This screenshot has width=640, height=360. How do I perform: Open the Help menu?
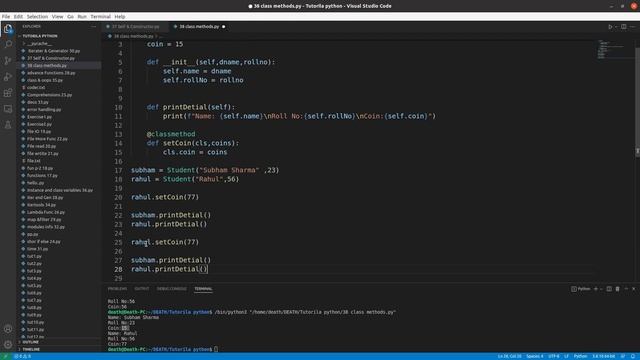(x=120, y=17)
